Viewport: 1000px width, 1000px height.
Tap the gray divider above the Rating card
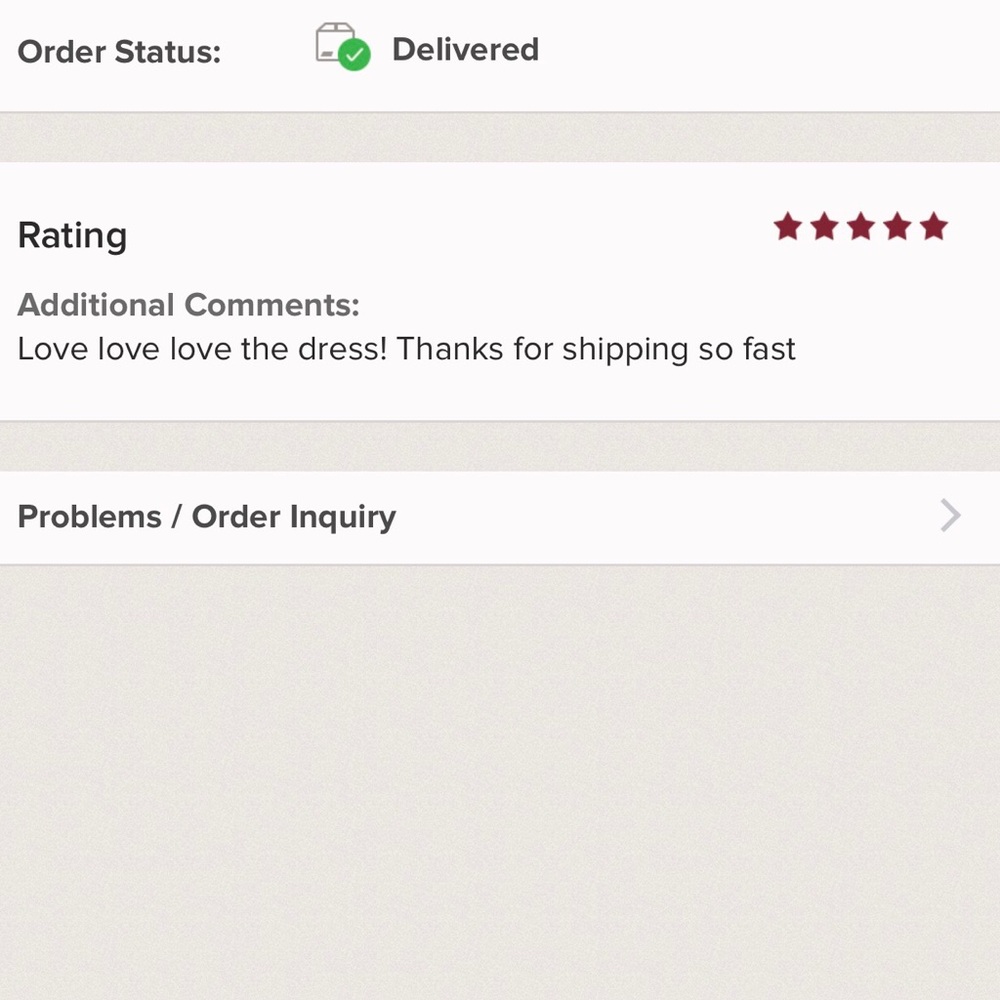point(500,137)
